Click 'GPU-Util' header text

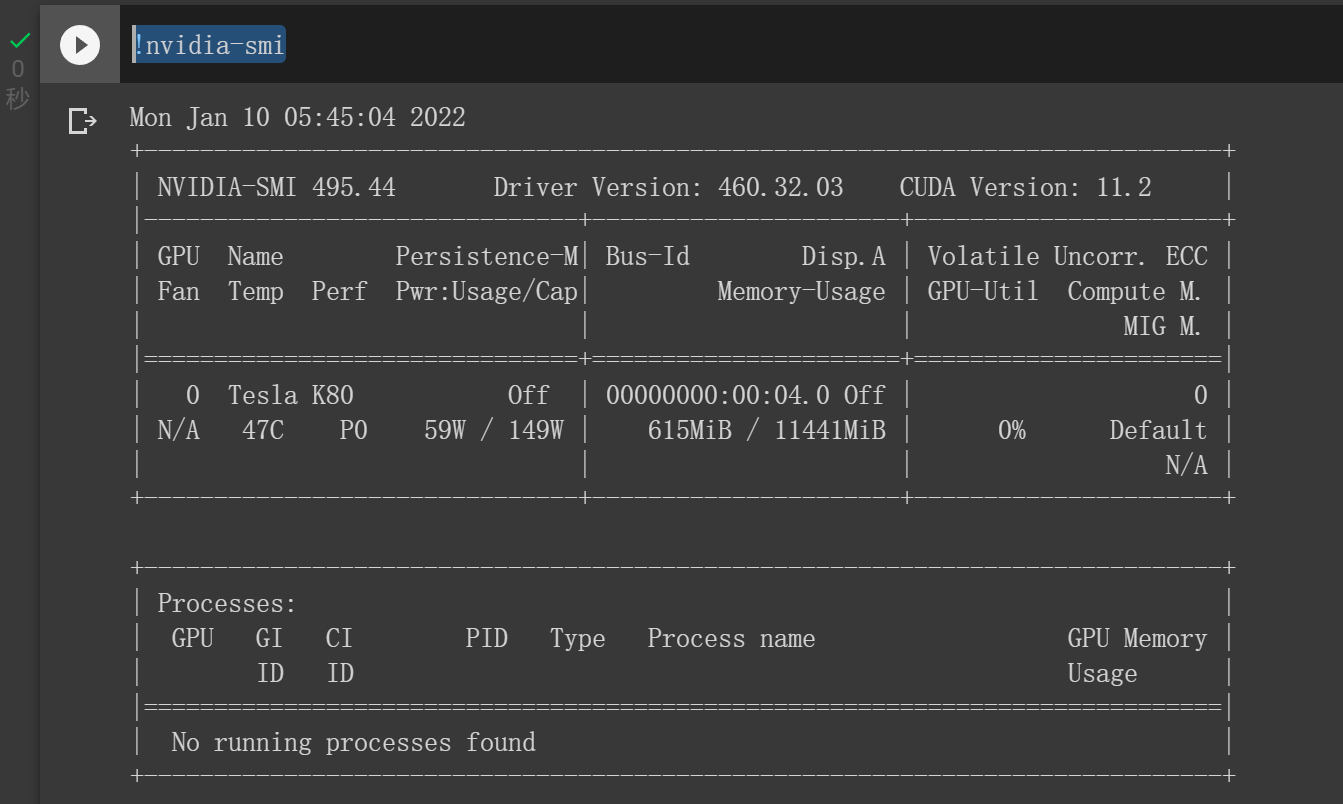pyautogui.click(x=983, y=292)
